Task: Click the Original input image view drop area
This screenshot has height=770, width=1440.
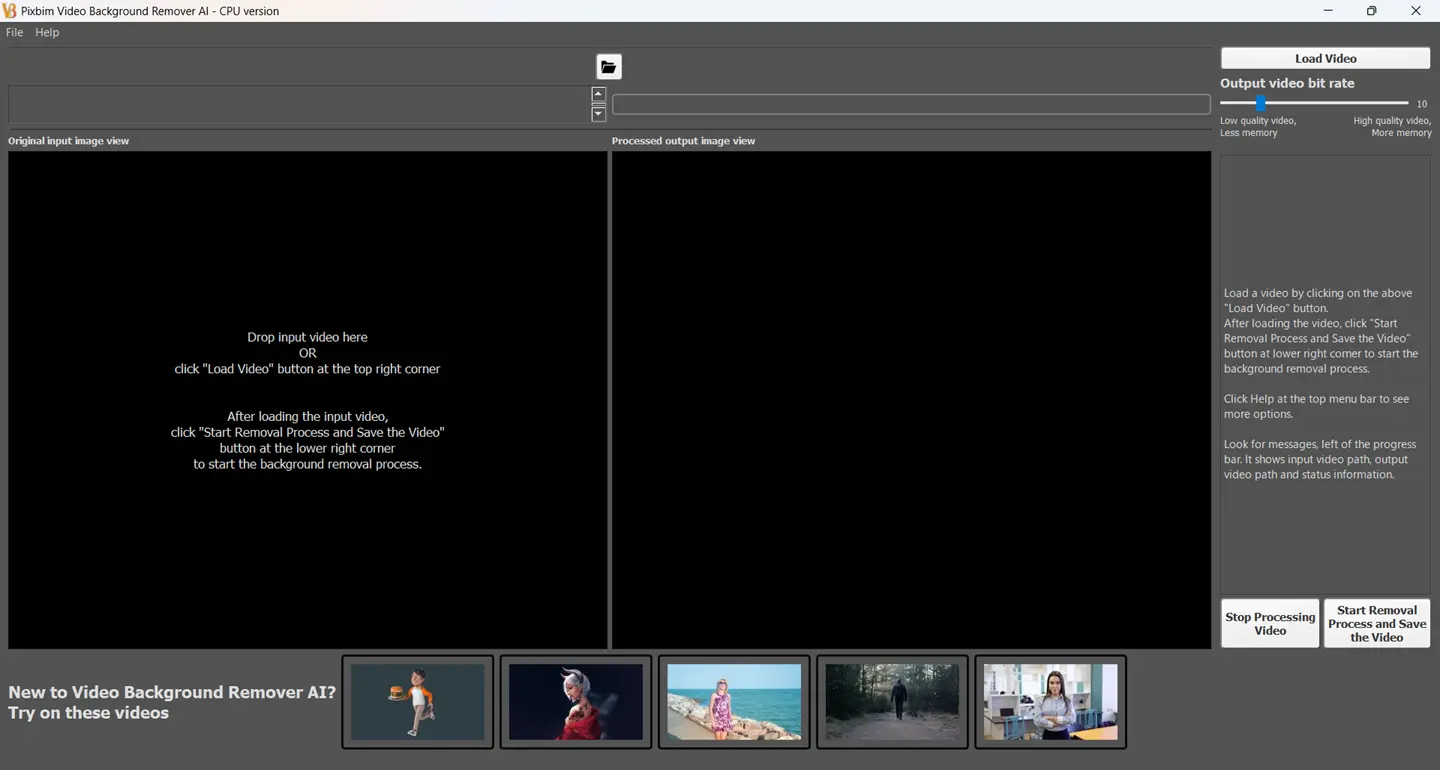Action: point(307,400)
